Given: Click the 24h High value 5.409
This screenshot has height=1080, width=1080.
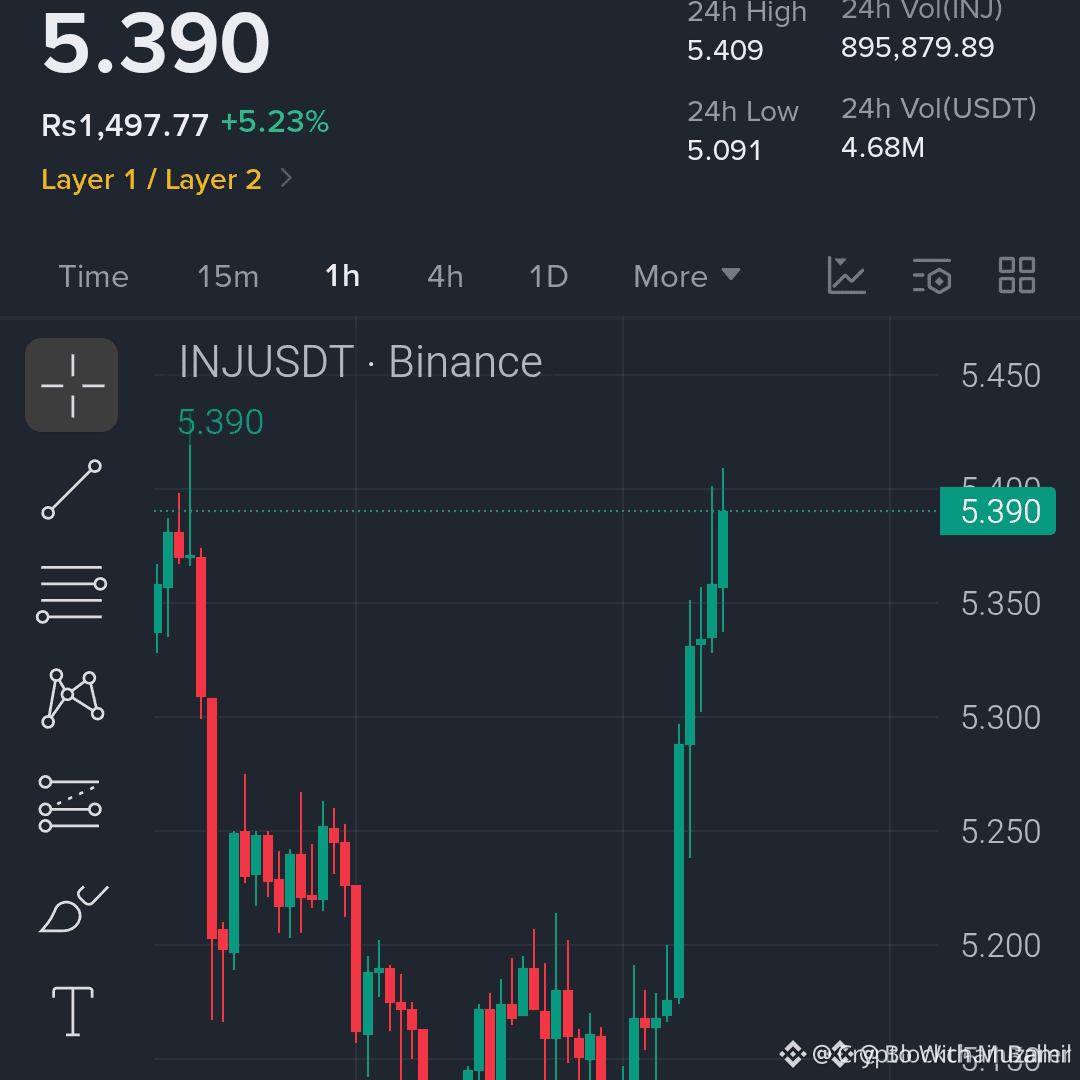Looking at the screenshot, I should coord(725,50).
